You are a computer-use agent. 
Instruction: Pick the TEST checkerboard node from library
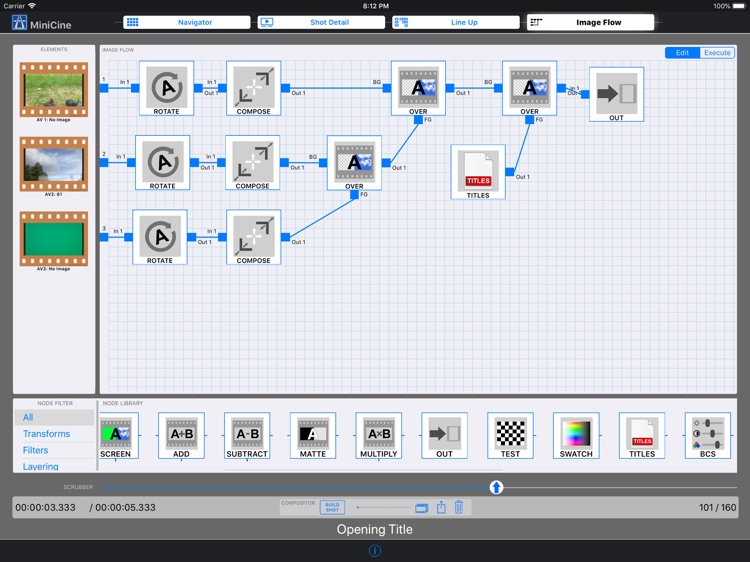(510, 436)
